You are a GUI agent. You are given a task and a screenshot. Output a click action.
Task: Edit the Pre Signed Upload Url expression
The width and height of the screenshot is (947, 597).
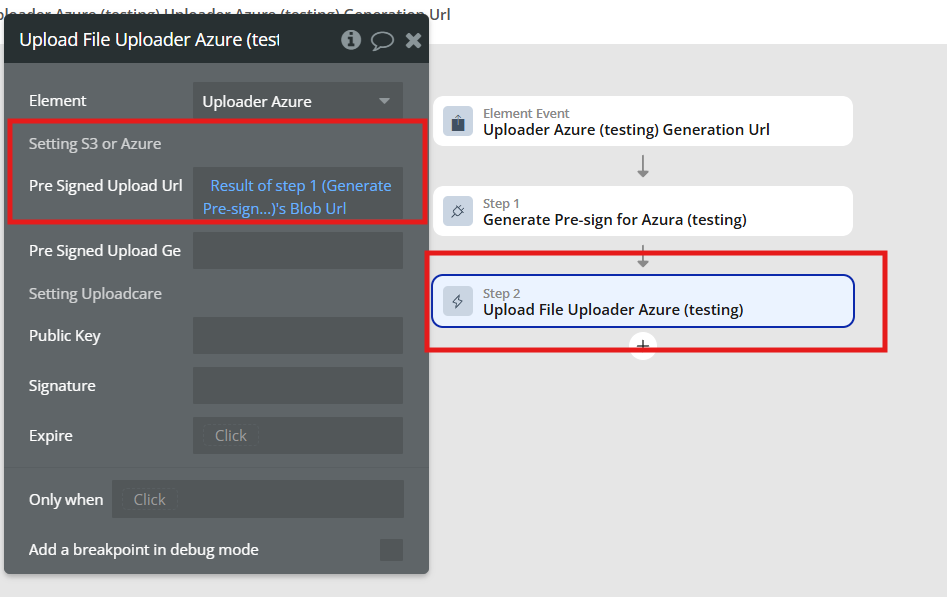(x=298, y=197)
